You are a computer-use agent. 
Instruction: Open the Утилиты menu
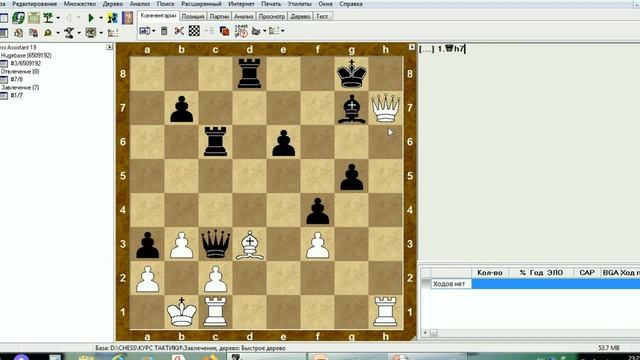[300, 4]
